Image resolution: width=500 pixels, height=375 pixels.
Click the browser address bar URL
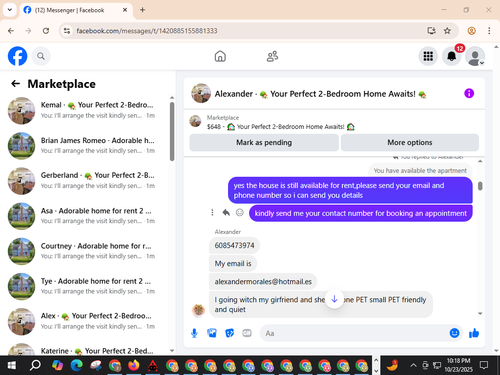tap(147, 31)
